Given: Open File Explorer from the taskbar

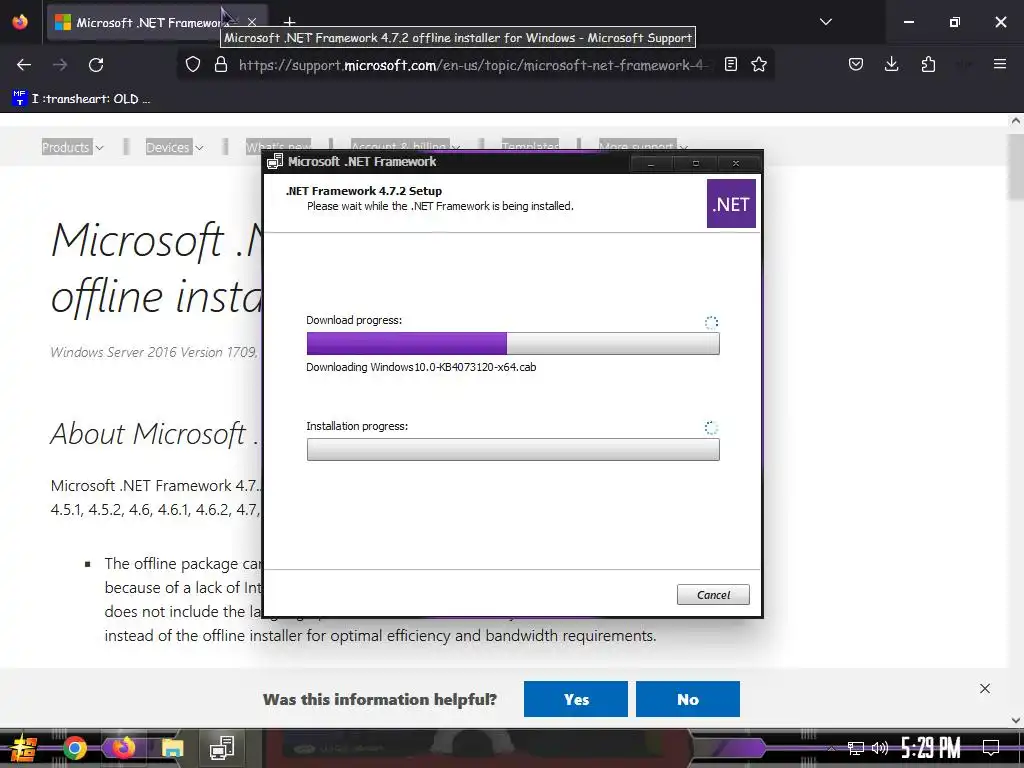Looking at the screenshot, I should pyautogui.click(x=172, y=749).
